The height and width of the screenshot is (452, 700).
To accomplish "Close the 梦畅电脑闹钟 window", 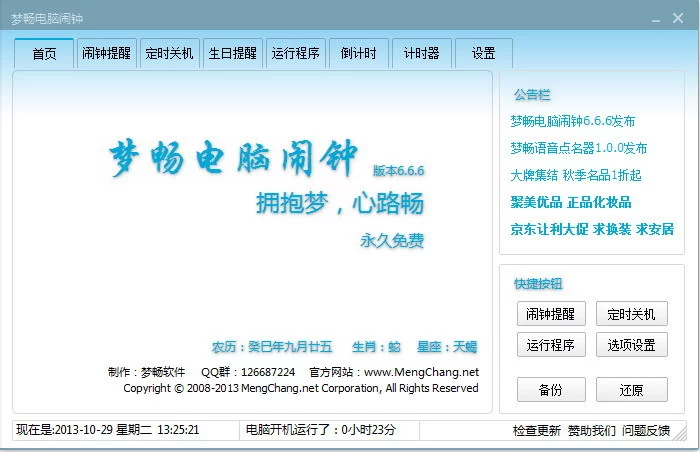I will (x=678, y=18).
